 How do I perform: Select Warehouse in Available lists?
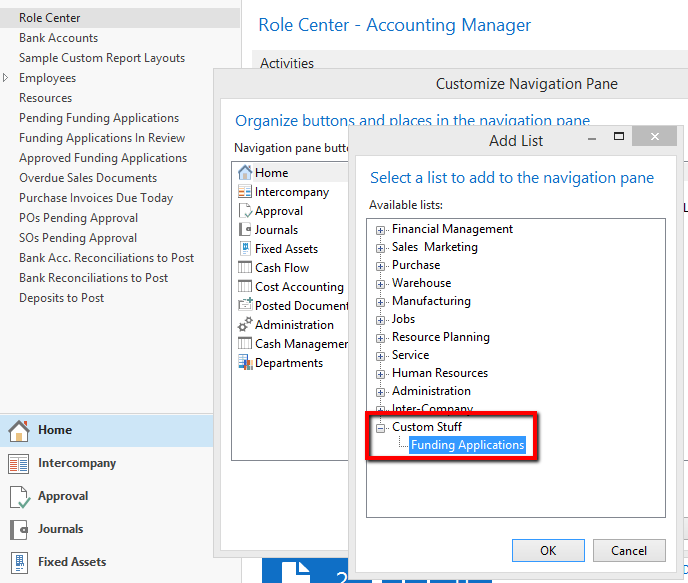pyautogui.click(x=422, y=283)
